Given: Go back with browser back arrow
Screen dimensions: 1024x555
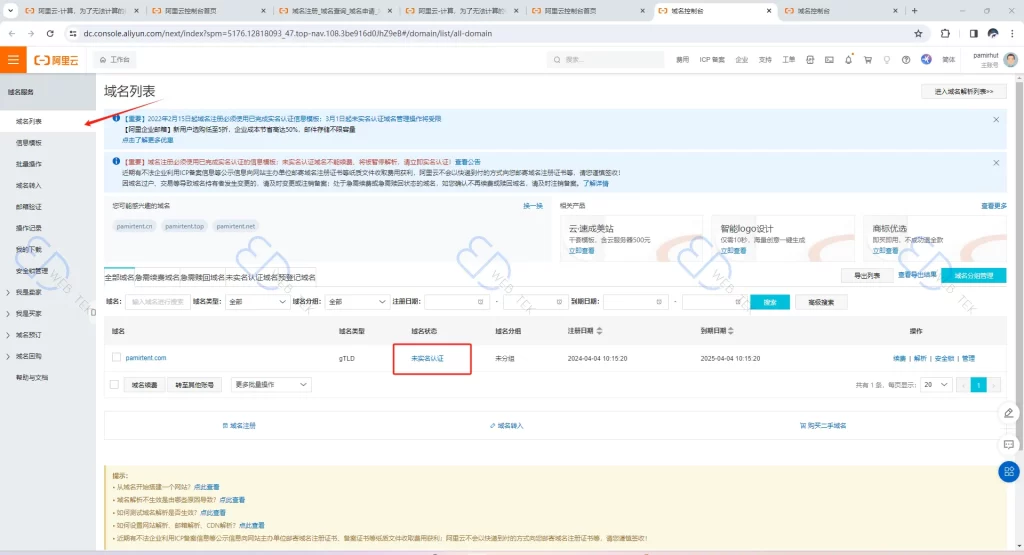Looking at the screenshot, I should click(x=12, y=33).
